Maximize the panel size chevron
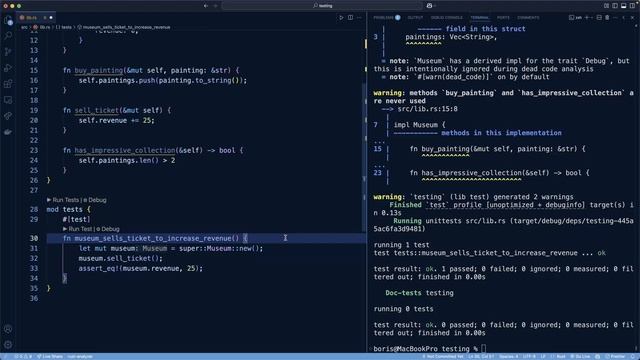This screenshot has height=360, width=640. coord(624,18)
